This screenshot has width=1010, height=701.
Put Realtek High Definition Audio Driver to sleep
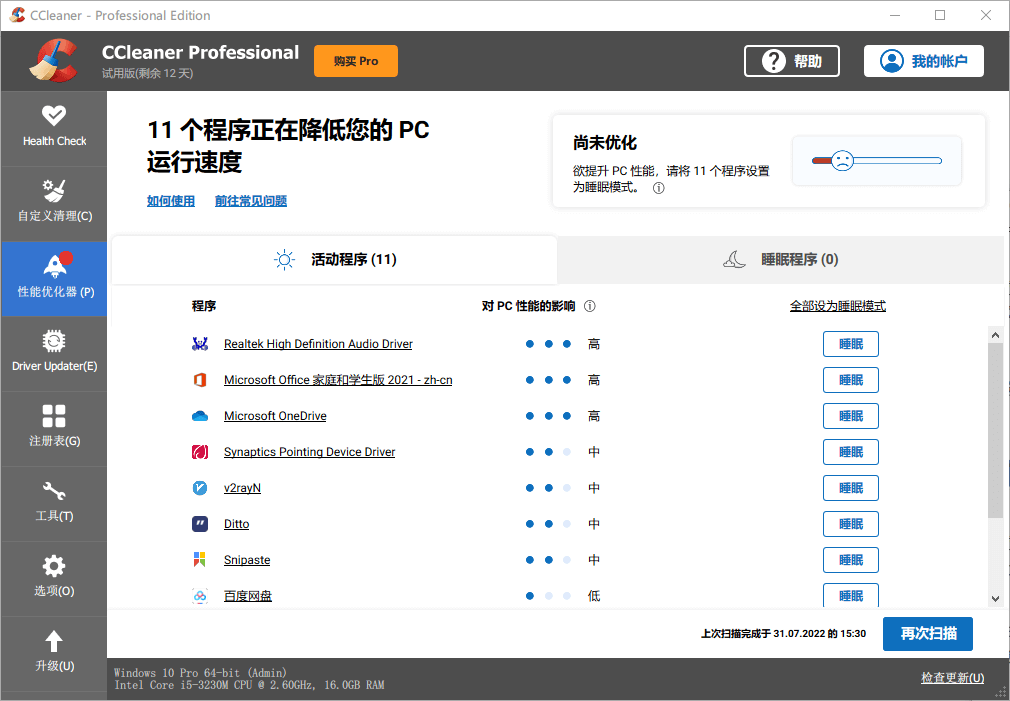(850, 344)
